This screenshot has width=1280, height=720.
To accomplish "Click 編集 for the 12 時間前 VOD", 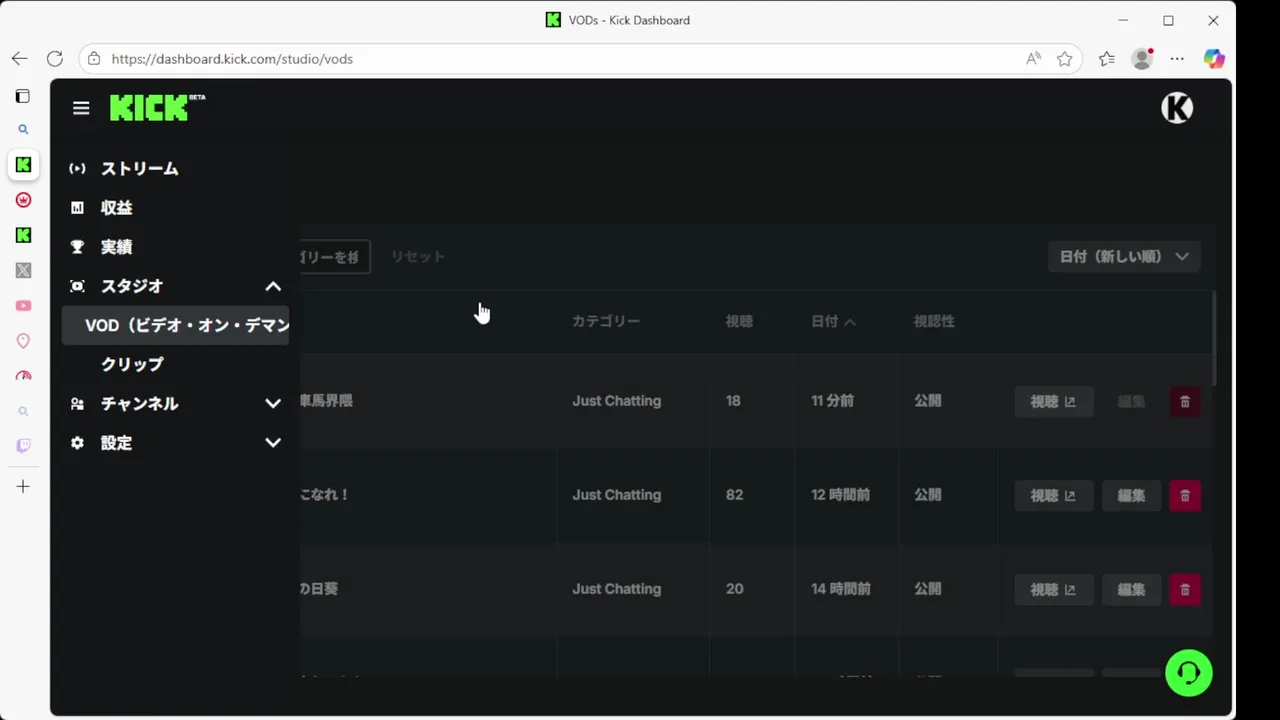I will point(1131,496).
